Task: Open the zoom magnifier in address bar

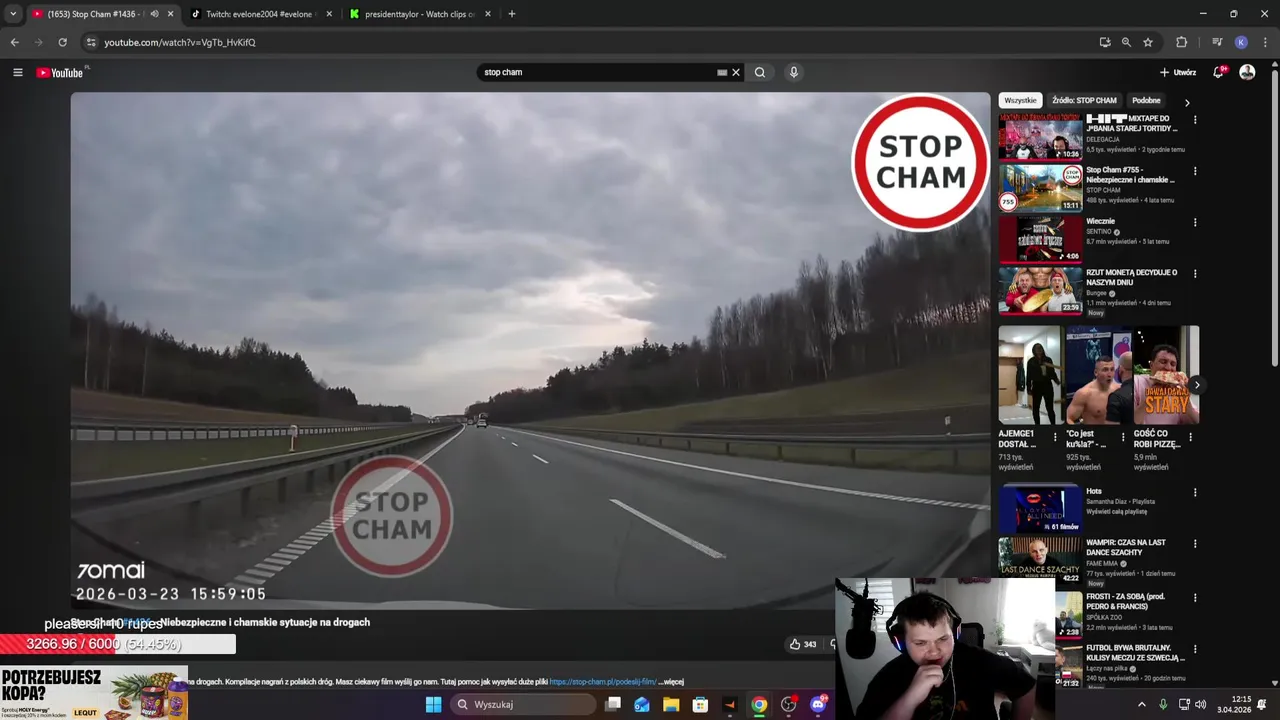Action: [x=1126, y=42]
